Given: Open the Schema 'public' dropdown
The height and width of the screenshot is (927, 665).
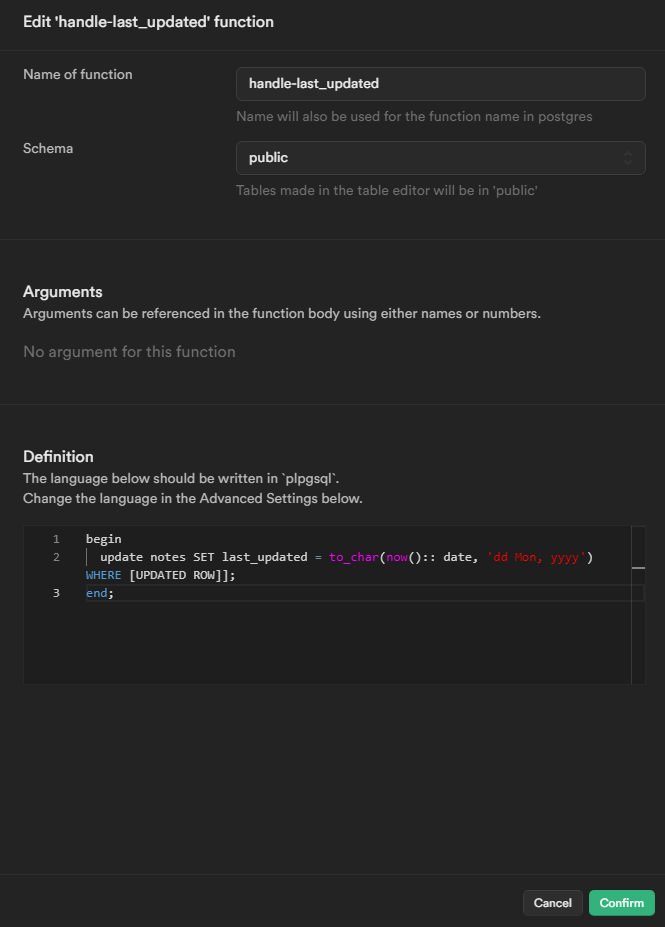Looking at the screenshot, I should pos(440,158).
